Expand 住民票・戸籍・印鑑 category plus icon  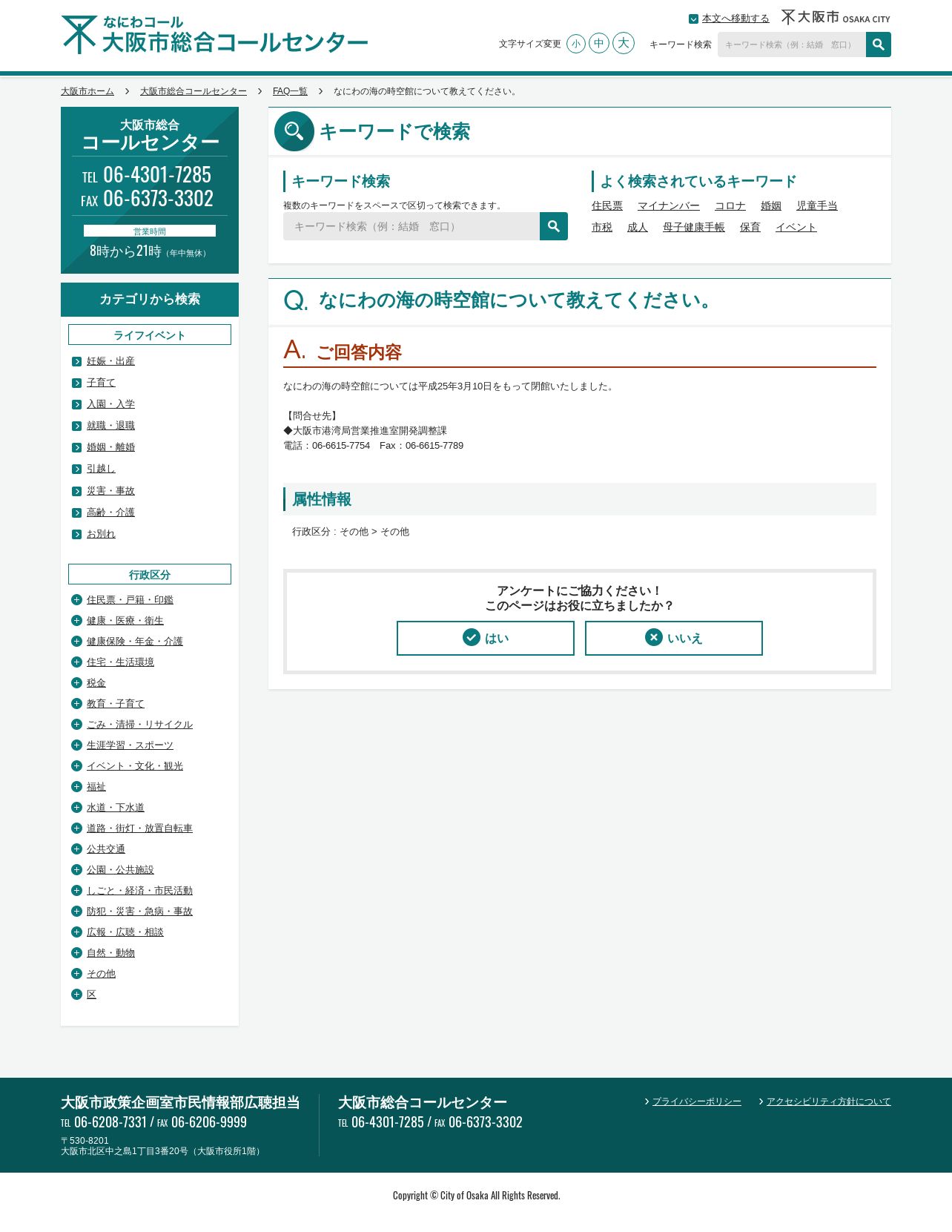[76, 599]
